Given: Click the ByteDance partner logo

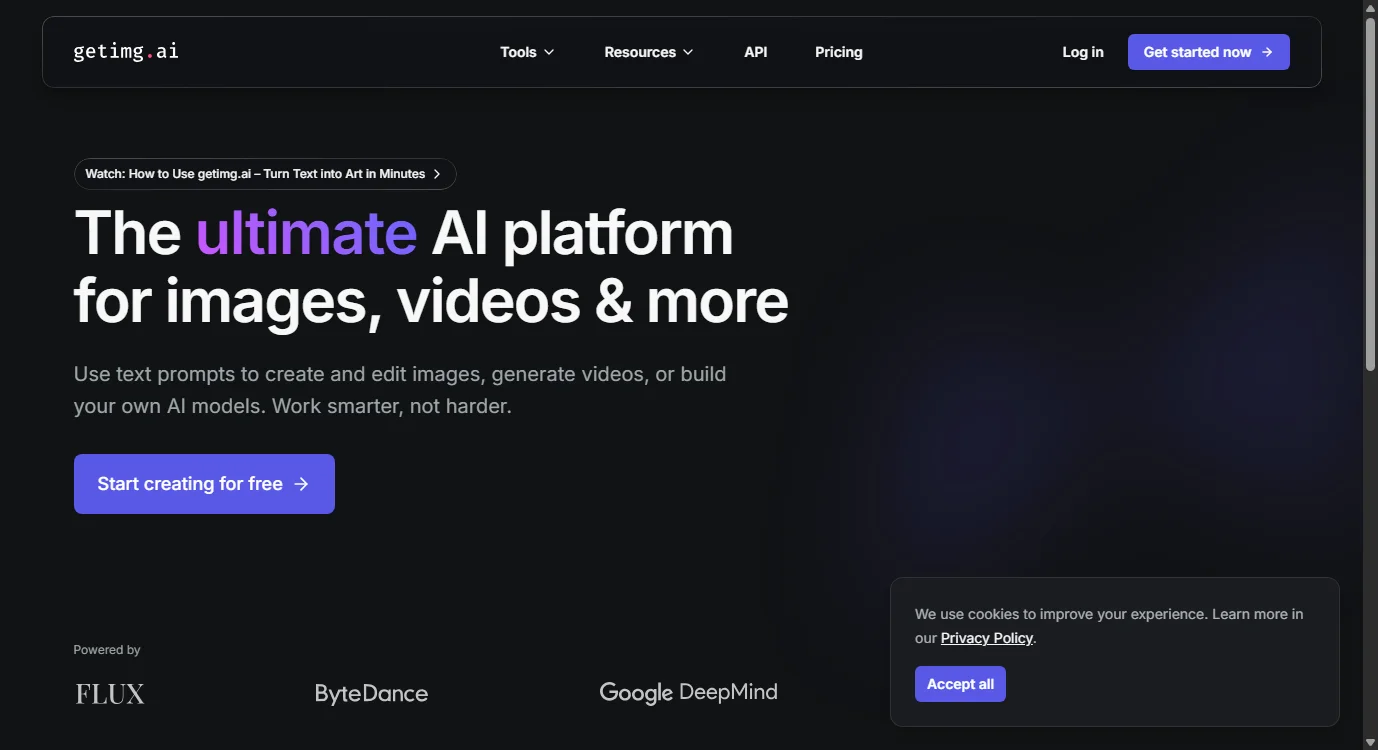Looking at the screenshot, I should pos(371,692).
